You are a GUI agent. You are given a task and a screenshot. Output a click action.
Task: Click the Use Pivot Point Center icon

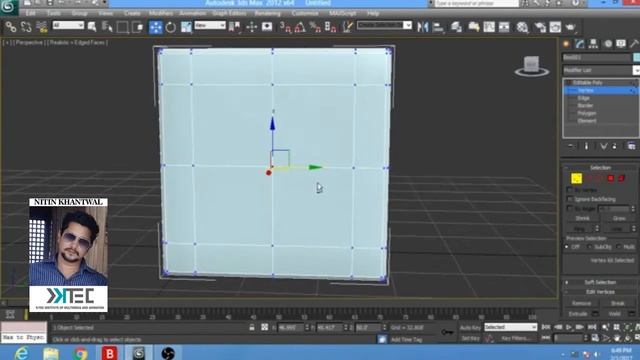click(235, 27)
